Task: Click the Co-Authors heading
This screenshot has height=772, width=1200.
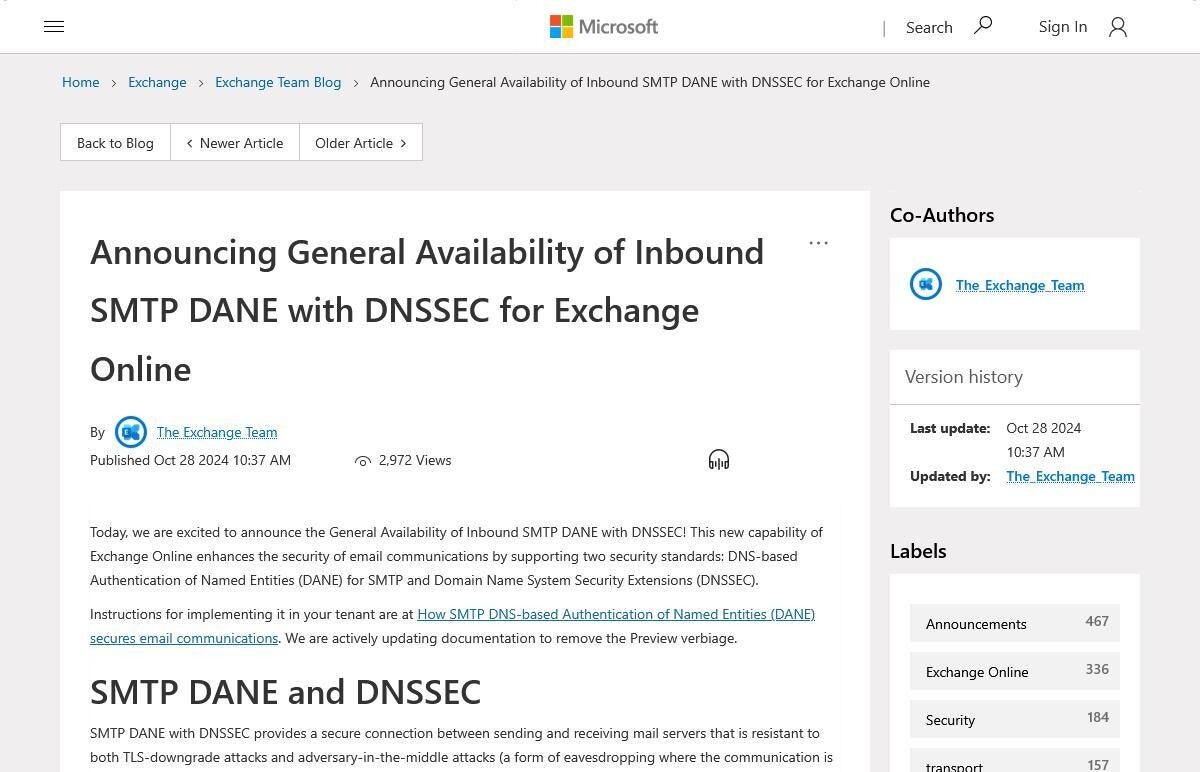Action: (942, 215)
